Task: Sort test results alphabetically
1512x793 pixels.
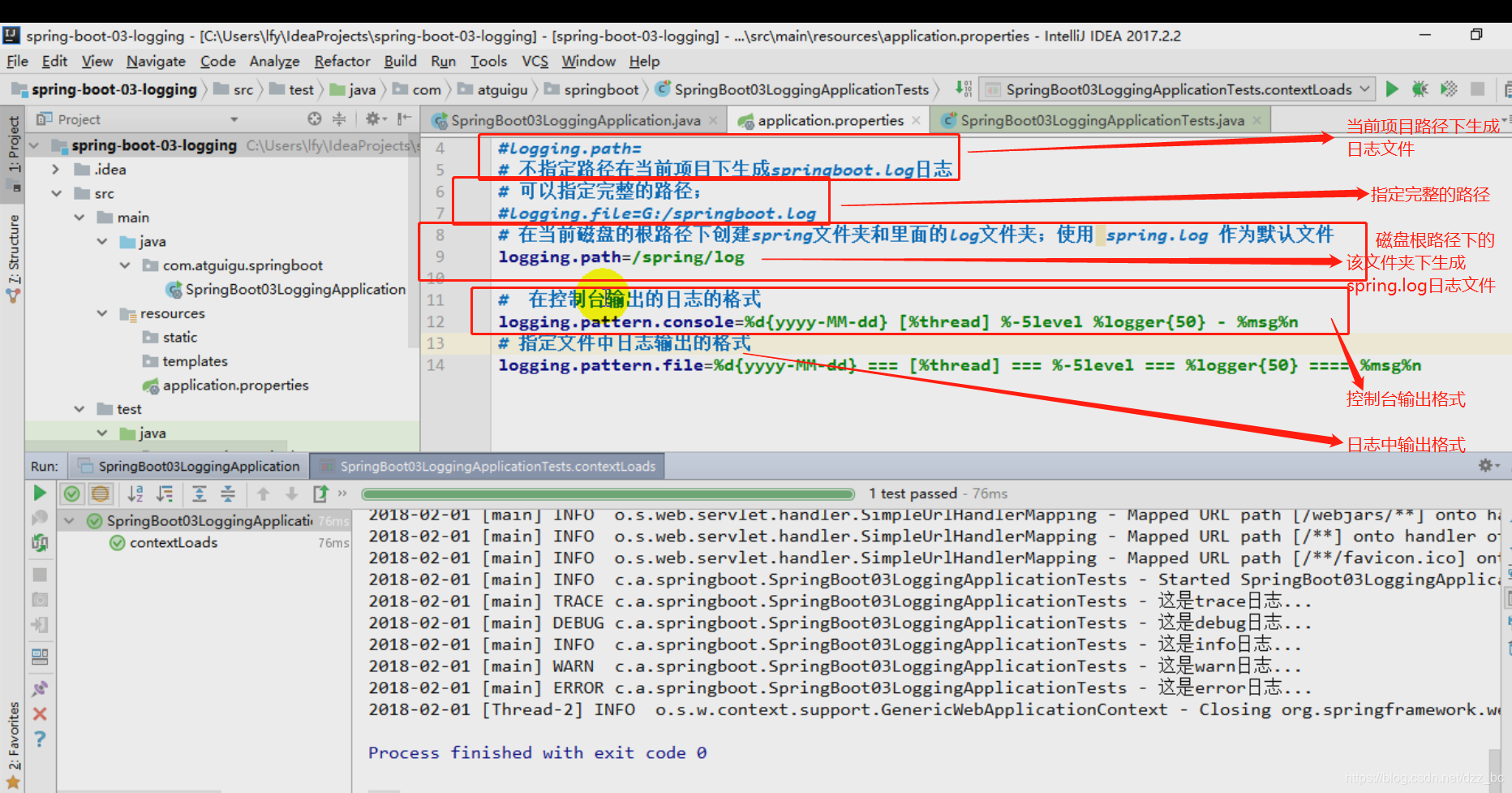Action: point(135,493)
